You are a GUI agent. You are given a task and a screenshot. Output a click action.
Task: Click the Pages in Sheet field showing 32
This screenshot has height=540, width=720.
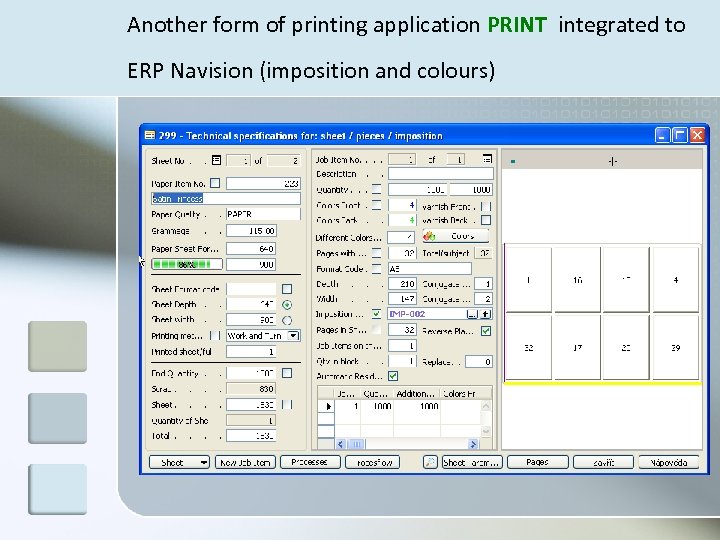click(402, 330)
